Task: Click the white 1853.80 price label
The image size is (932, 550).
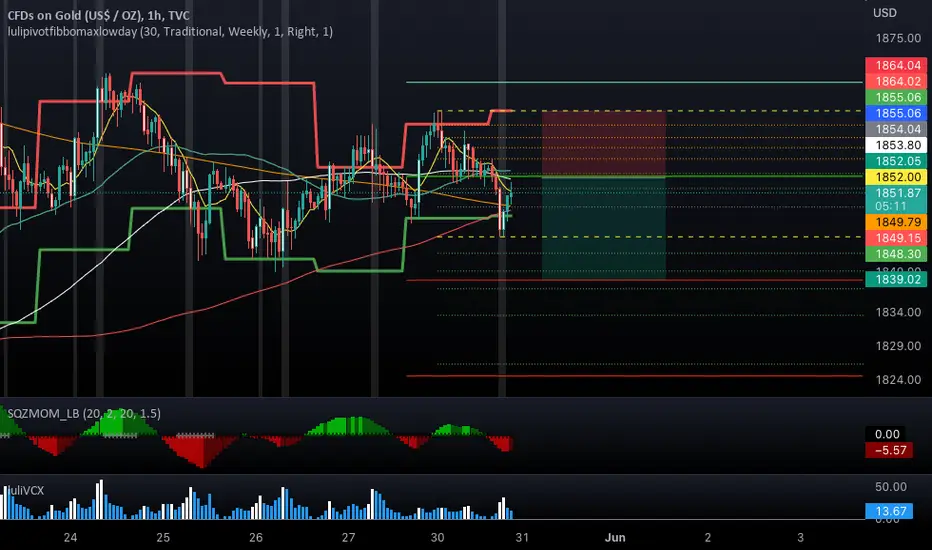Action: tap(896, 145)
